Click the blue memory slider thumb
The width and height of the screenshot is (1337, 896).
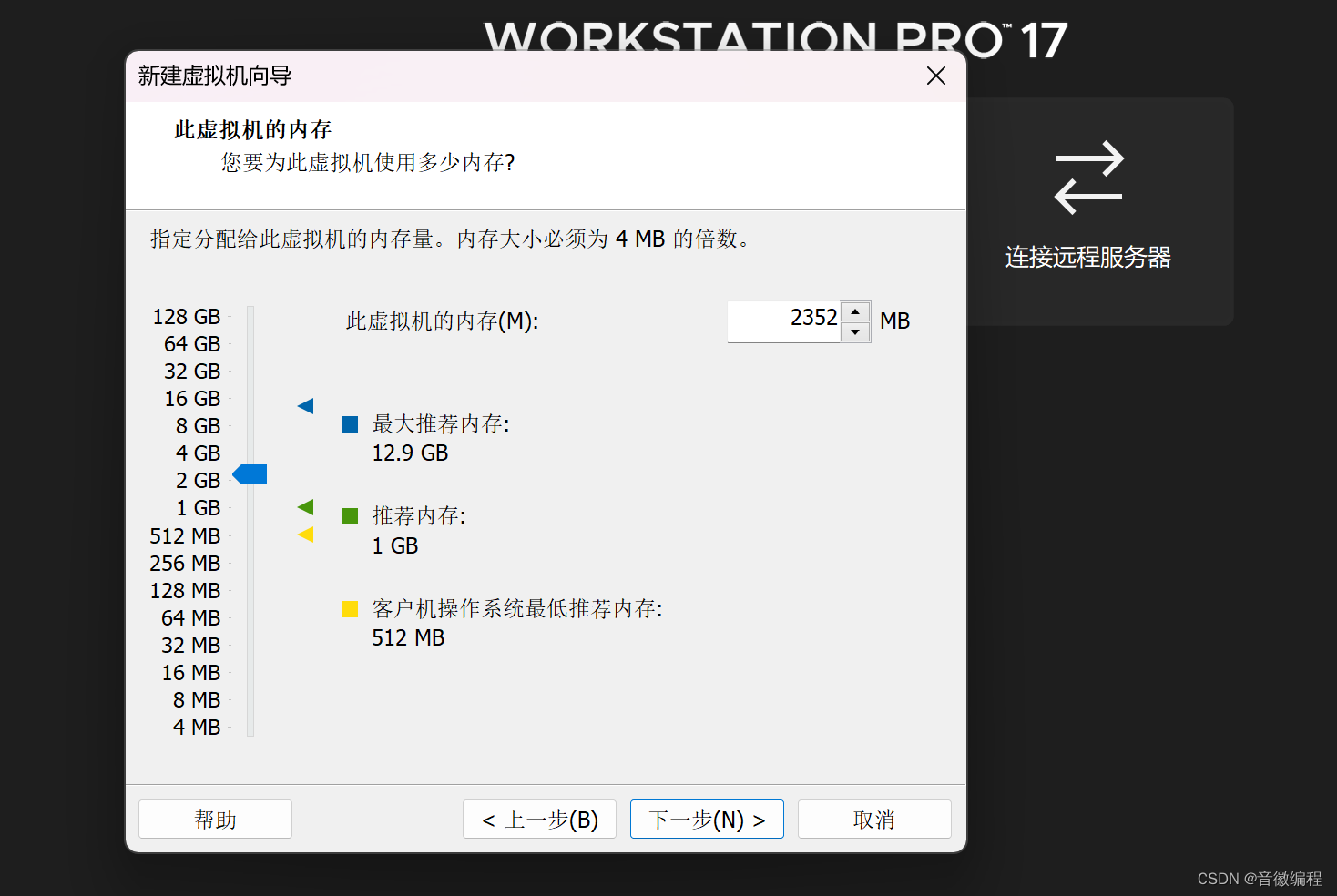pos(250,474)
